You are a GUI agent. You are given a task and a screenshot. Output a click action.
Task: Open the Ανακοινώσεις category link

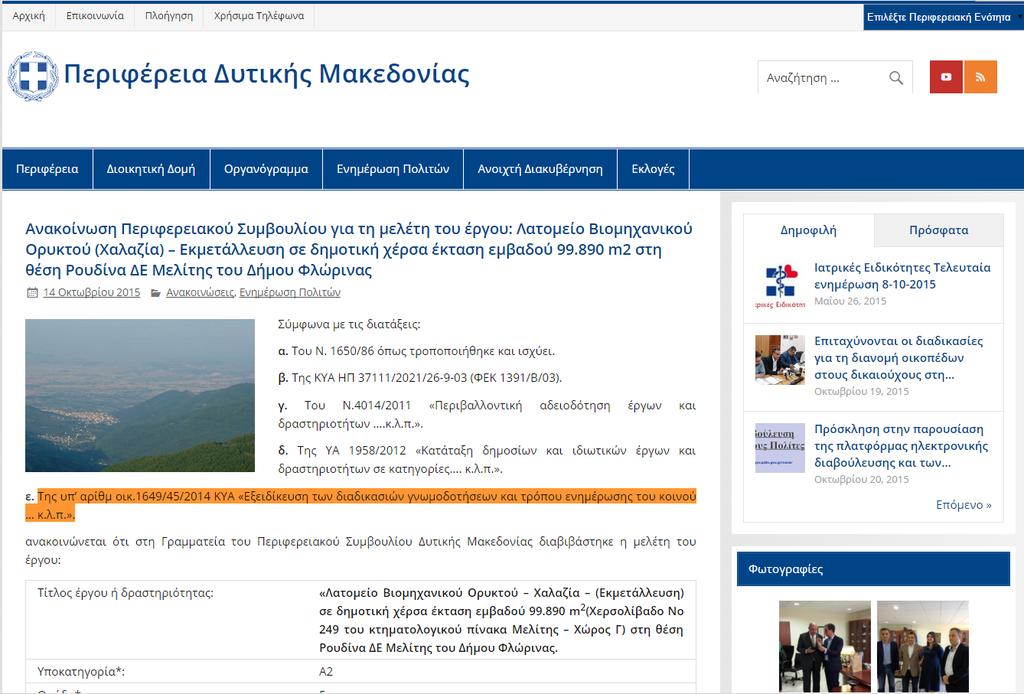[200, 292]
